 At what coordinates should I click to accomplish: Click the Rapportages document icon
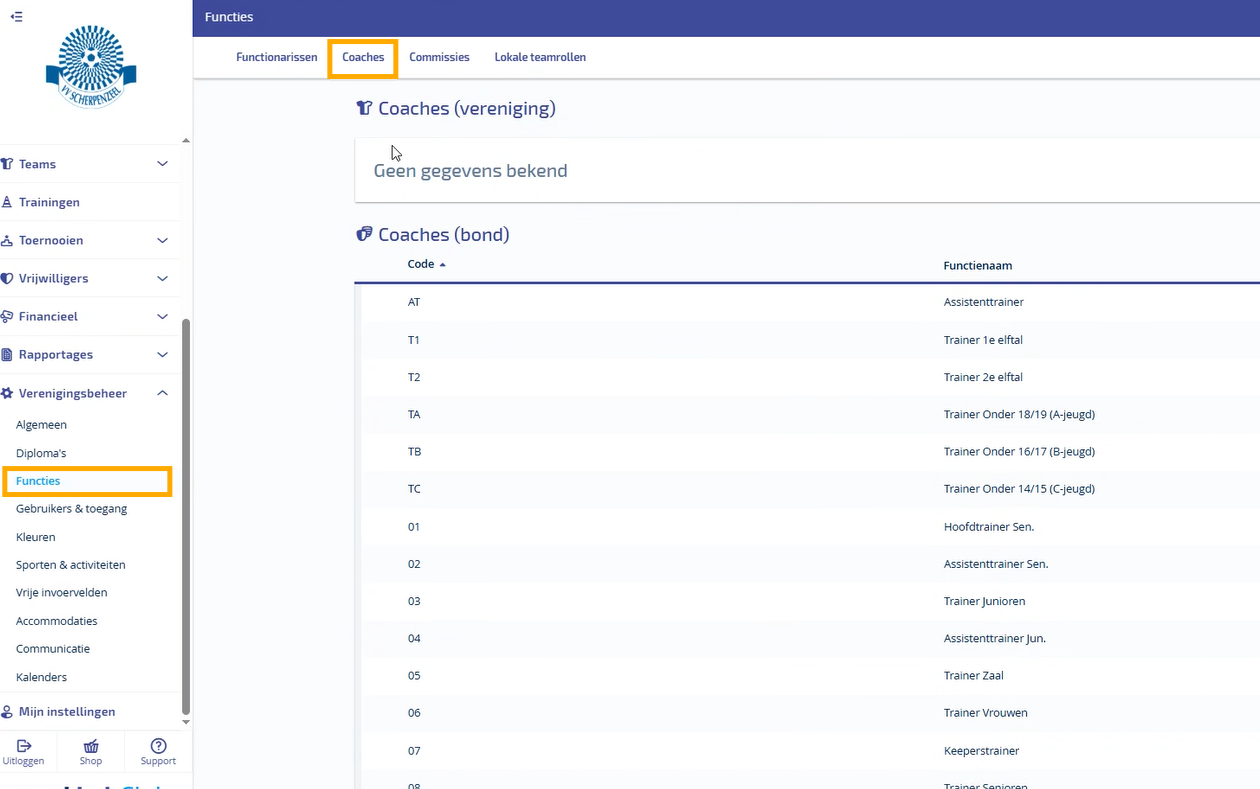tap(7, 354)
